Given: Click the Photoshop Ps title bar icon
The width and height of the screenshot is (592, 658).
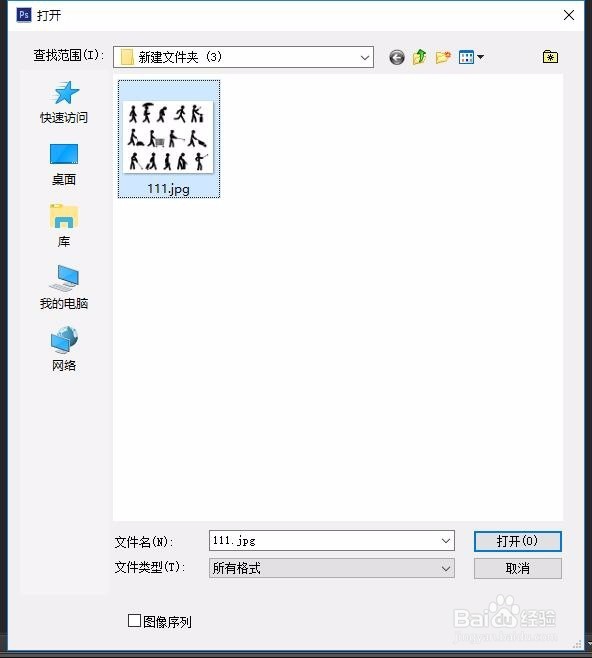Looking at the screenshot, I should click(x=24, y=15).
